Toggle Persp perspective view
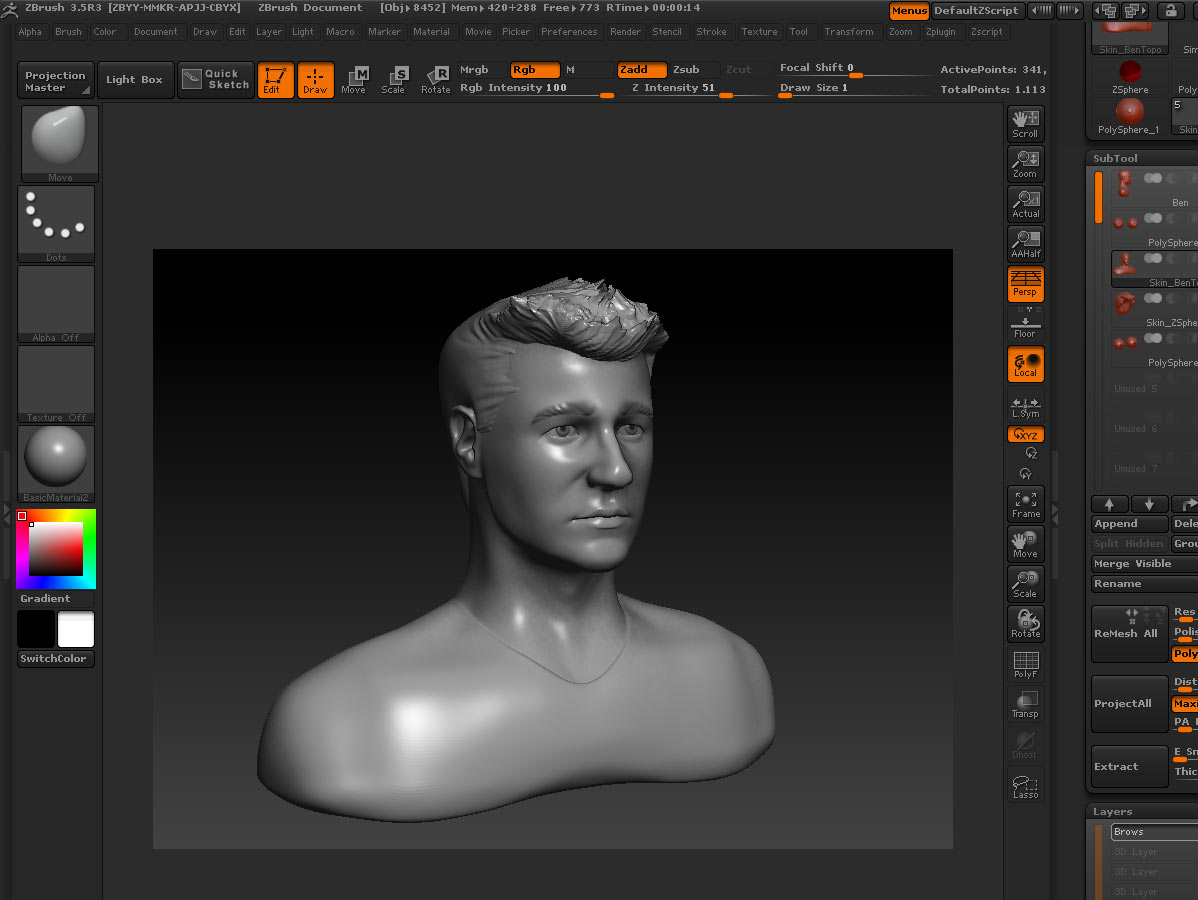 coord(1025,283)
